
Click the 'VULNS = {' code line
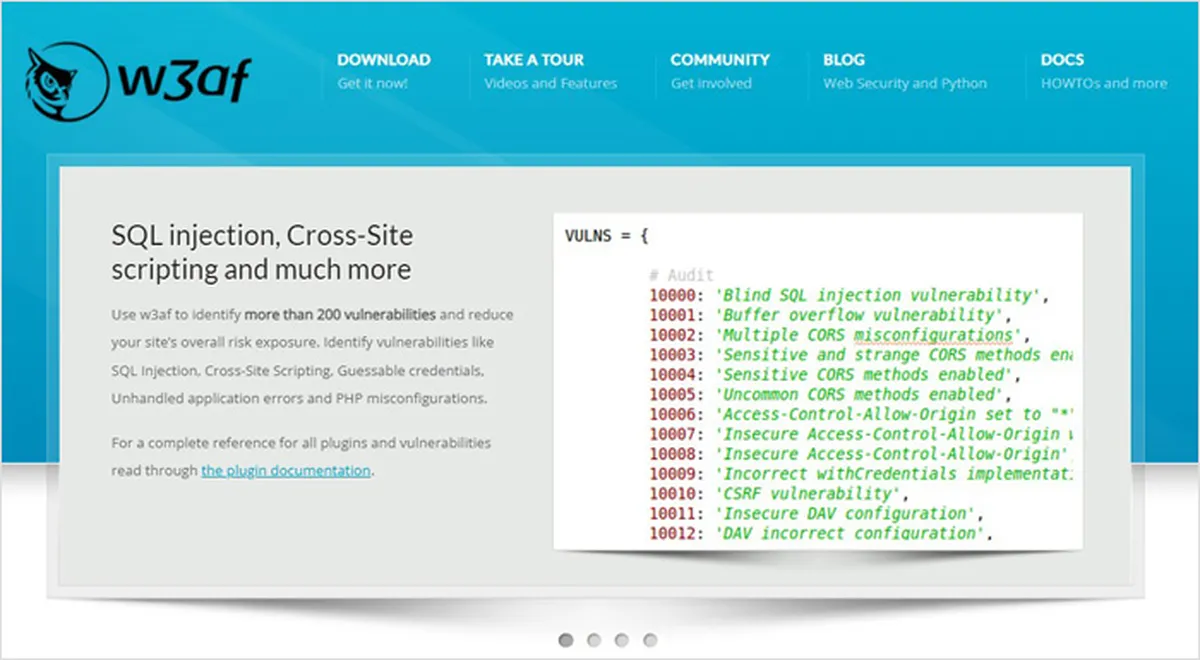(x=607, y=236)
